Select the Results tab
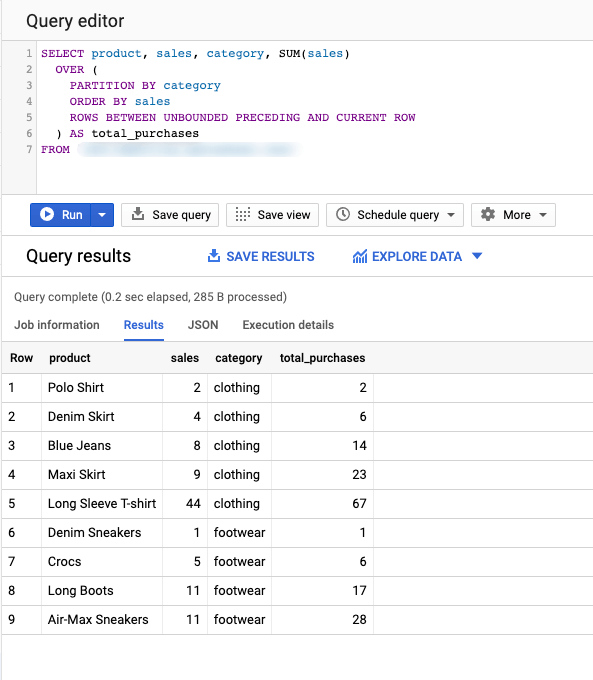 [x=144, y=325]
